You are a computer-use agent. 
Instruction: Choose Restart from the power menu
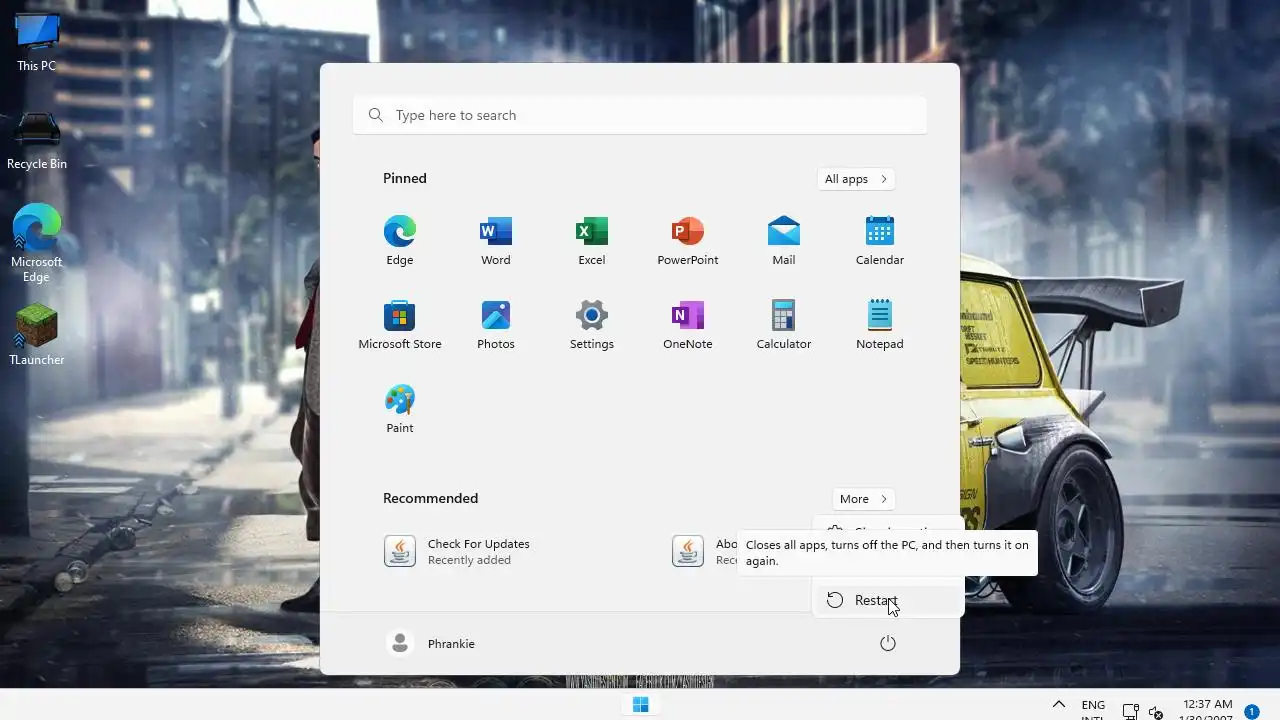point(888,600)
